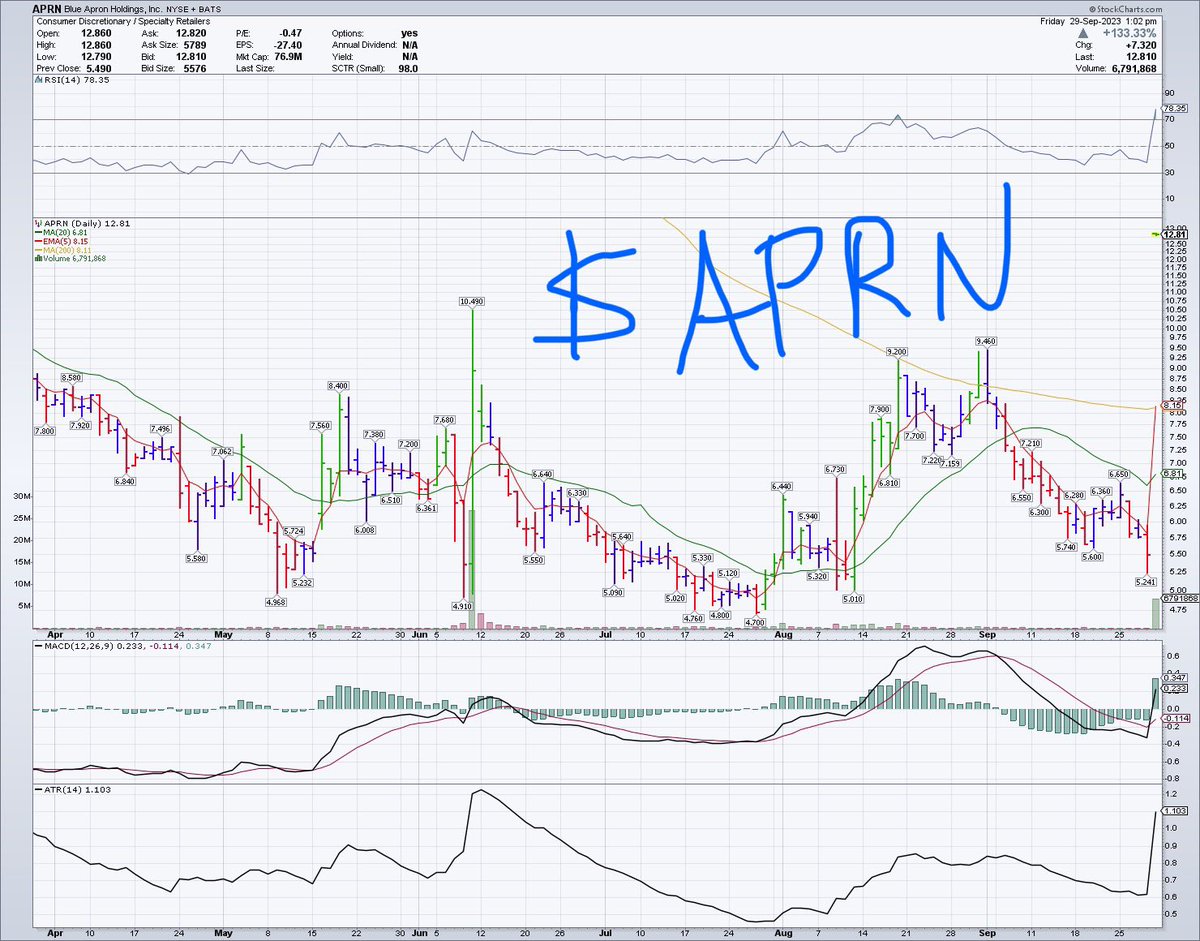Click the 7.900 price label
The width and height of the screenshot is (1200, 941).
pyautogui.click(x=880, y=409)
